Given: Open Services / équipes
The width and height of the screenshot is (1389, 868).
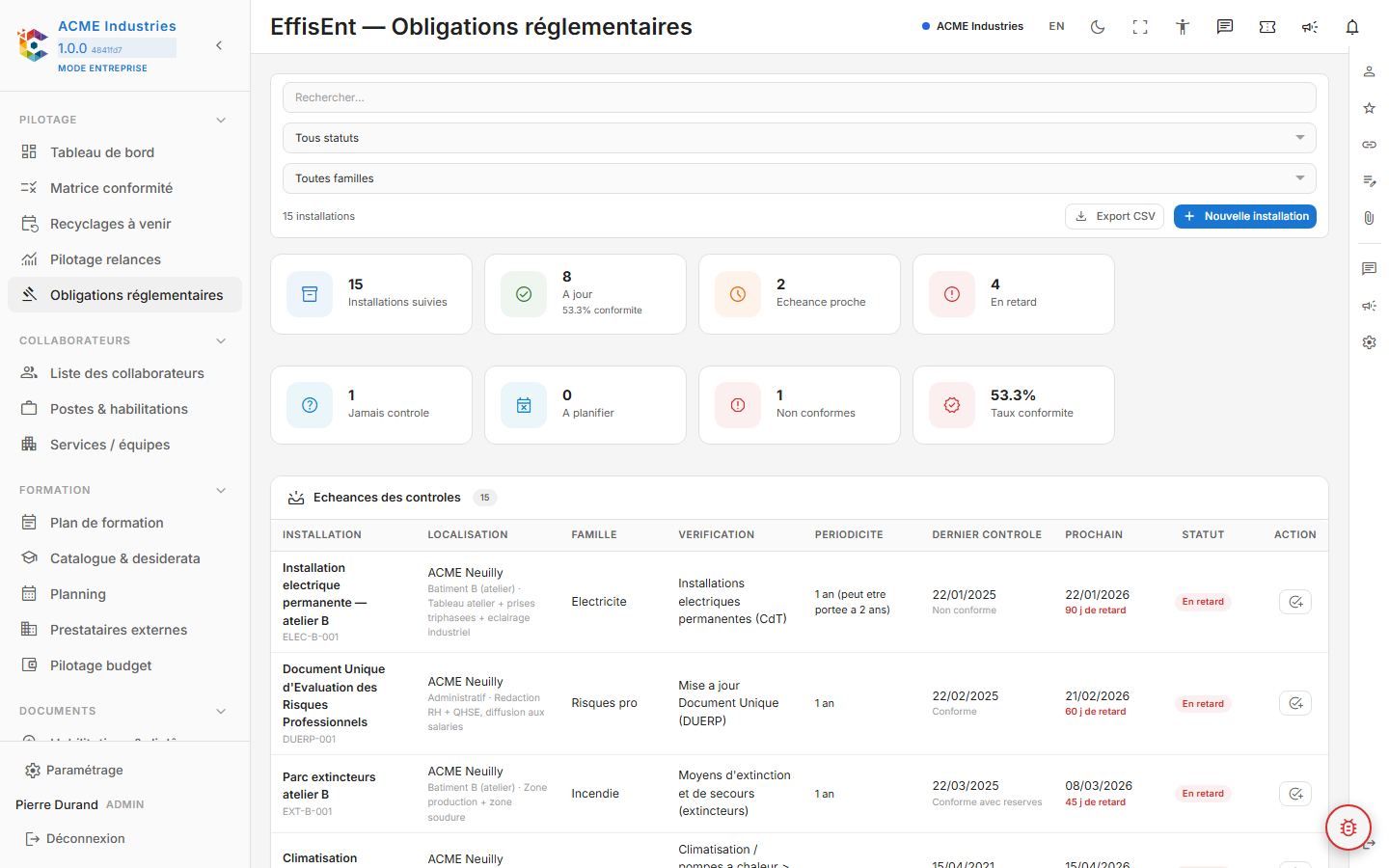Looking at the screenshot, I should pyautogui.click(x=125, y=445).
